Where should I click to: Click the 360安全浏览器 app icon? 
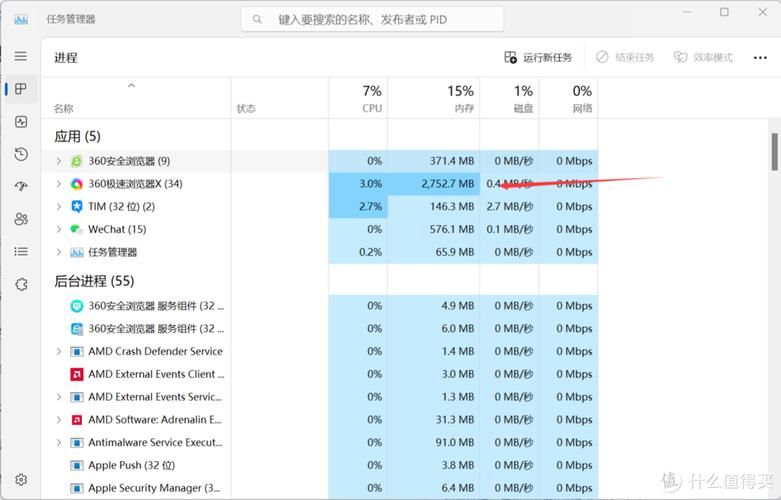(x=76, y=161)
